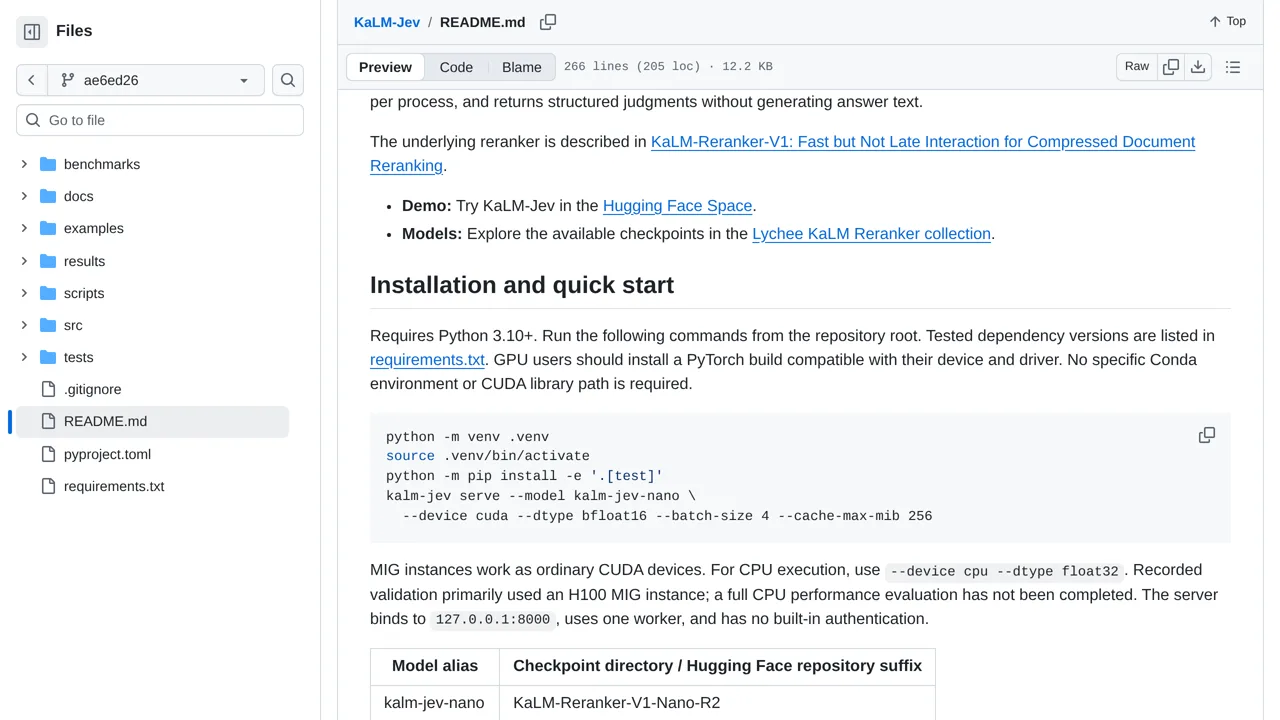Download the raw file icon
Viewport: 1280px width, 720px height.
tap(1198, 67)
